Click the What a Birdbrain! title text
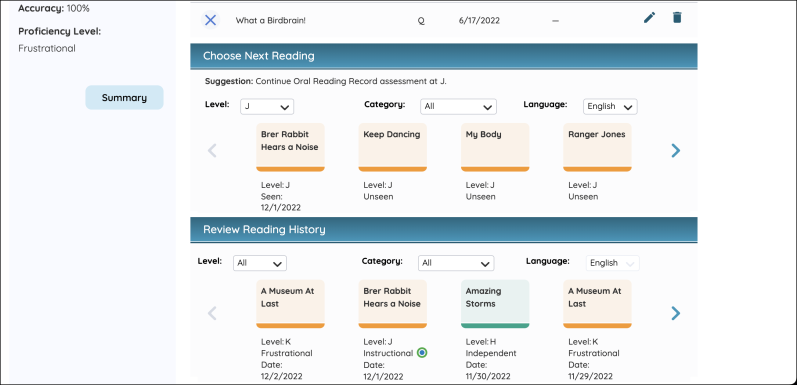 [x=270, y=20]
